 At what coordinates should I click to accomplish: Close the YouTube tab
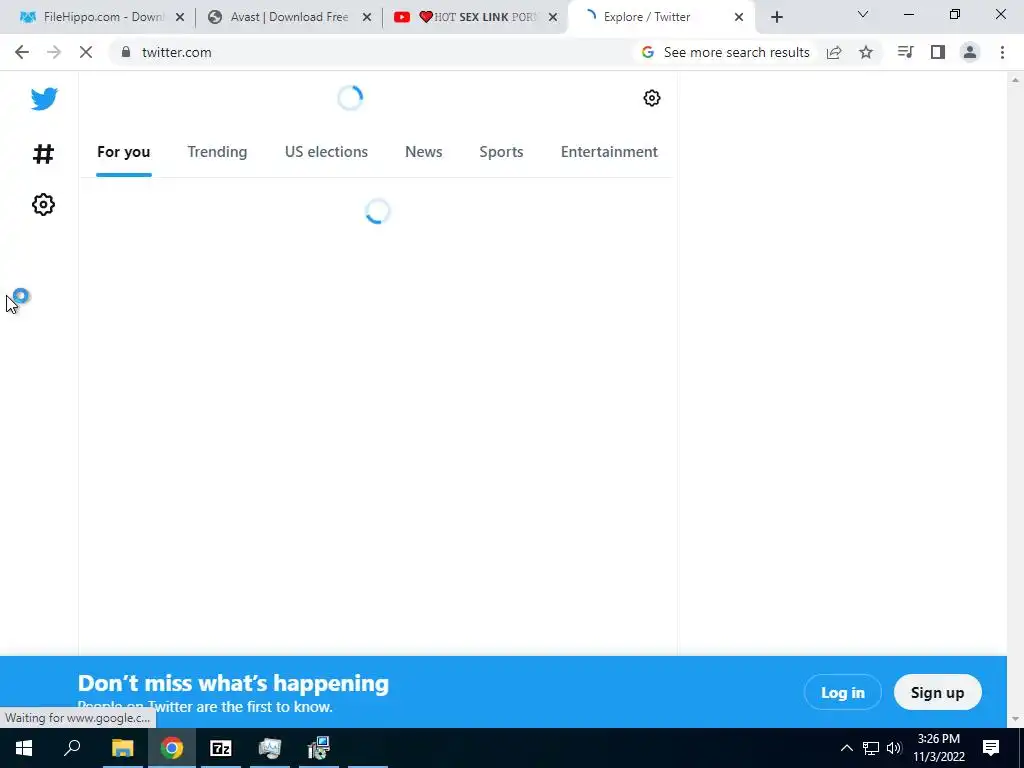(553, 17)
